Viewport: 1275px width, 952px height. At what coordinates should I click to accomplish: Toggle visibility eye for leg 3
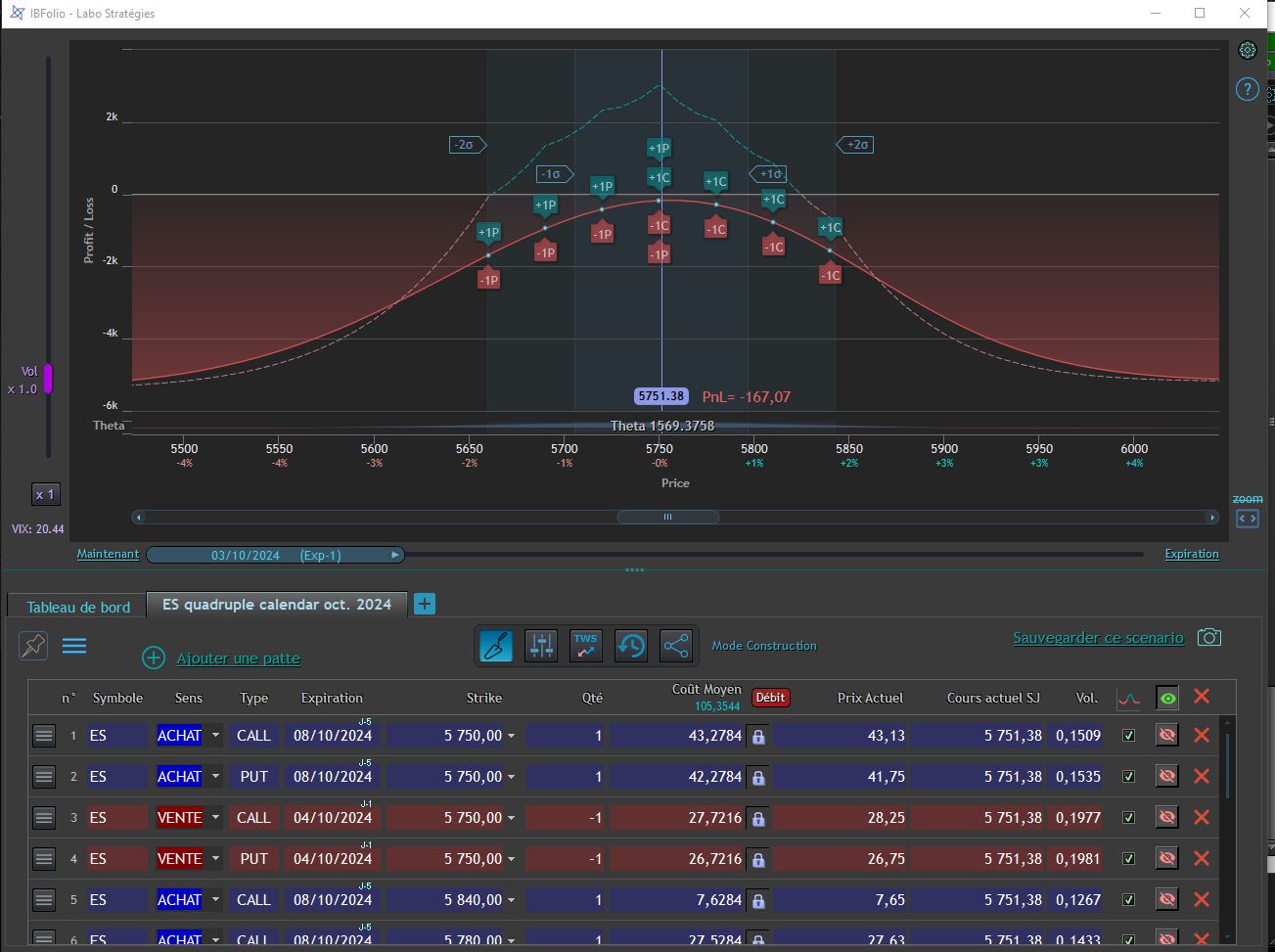pyautogui.click(x=1166, y=817)
